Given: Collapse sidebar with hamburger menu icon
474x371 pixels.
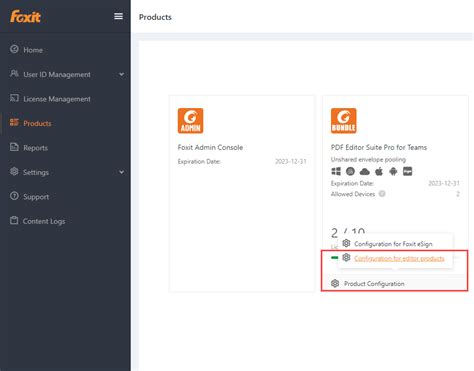Looking at the screenshot, I should (118, 16).
